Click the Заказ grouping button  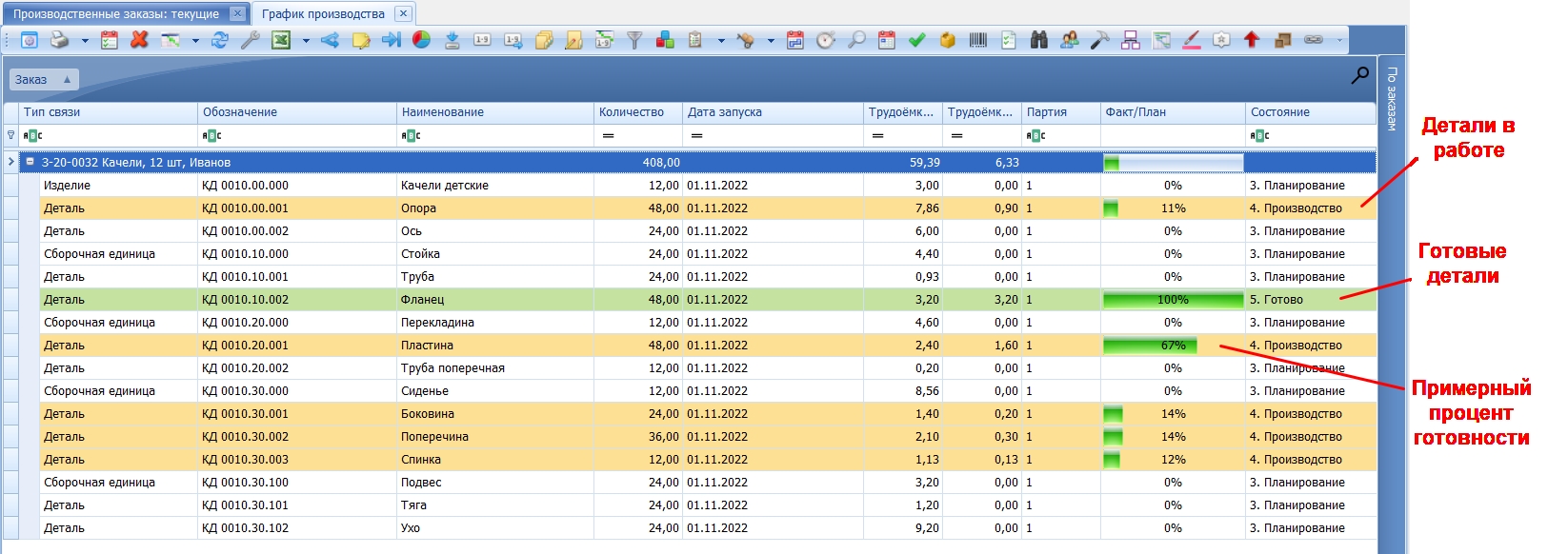pos(43,80)
